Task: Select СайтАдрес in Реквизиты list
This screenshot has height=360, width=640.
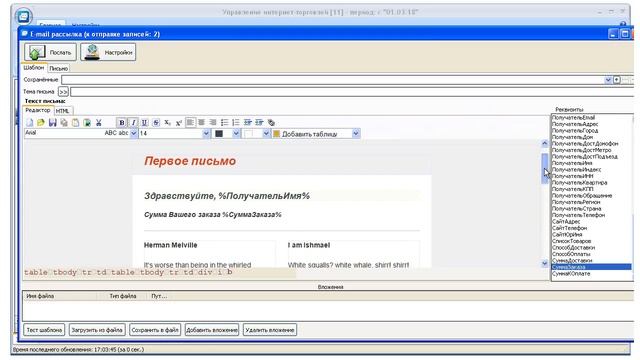Action: pyautogui.click(x=566, y=222)
